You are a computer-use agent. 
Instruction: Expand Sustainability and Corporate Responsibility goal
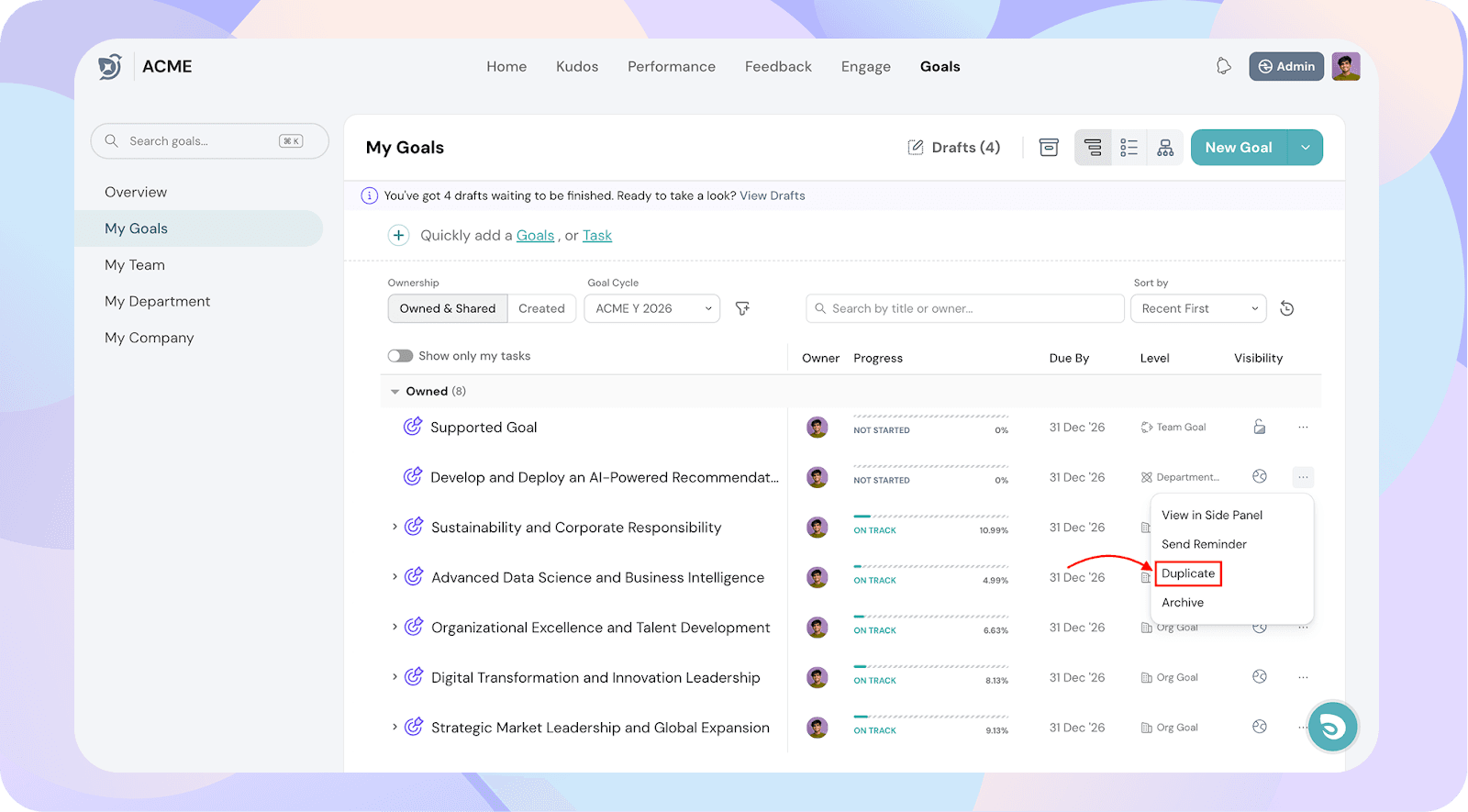click(x=395, y=527)
